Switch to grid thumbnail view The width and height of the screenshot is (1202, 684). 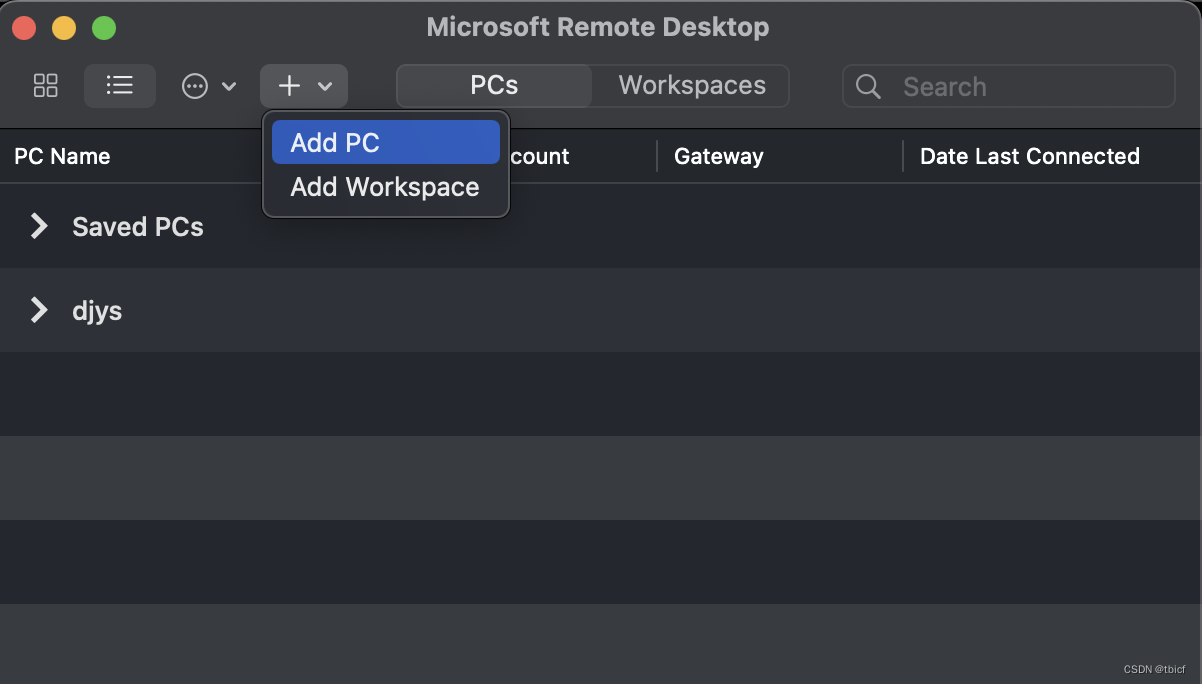pos(46,86)
